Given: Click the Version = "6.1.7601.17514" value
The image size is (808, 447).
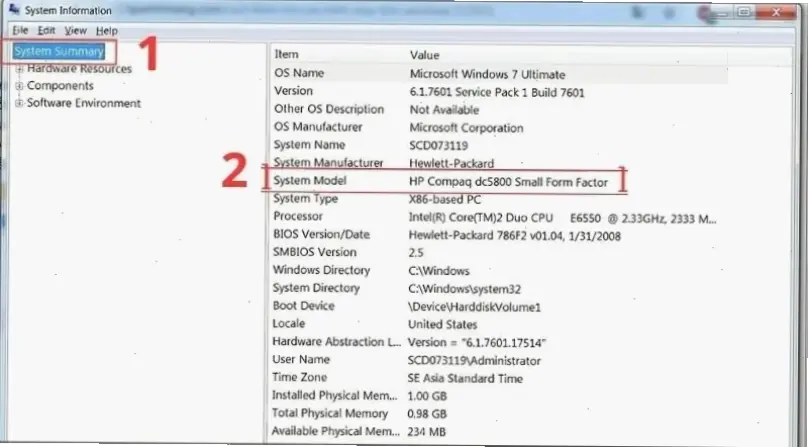Looking at the screenshot, I should coord(477,342).
